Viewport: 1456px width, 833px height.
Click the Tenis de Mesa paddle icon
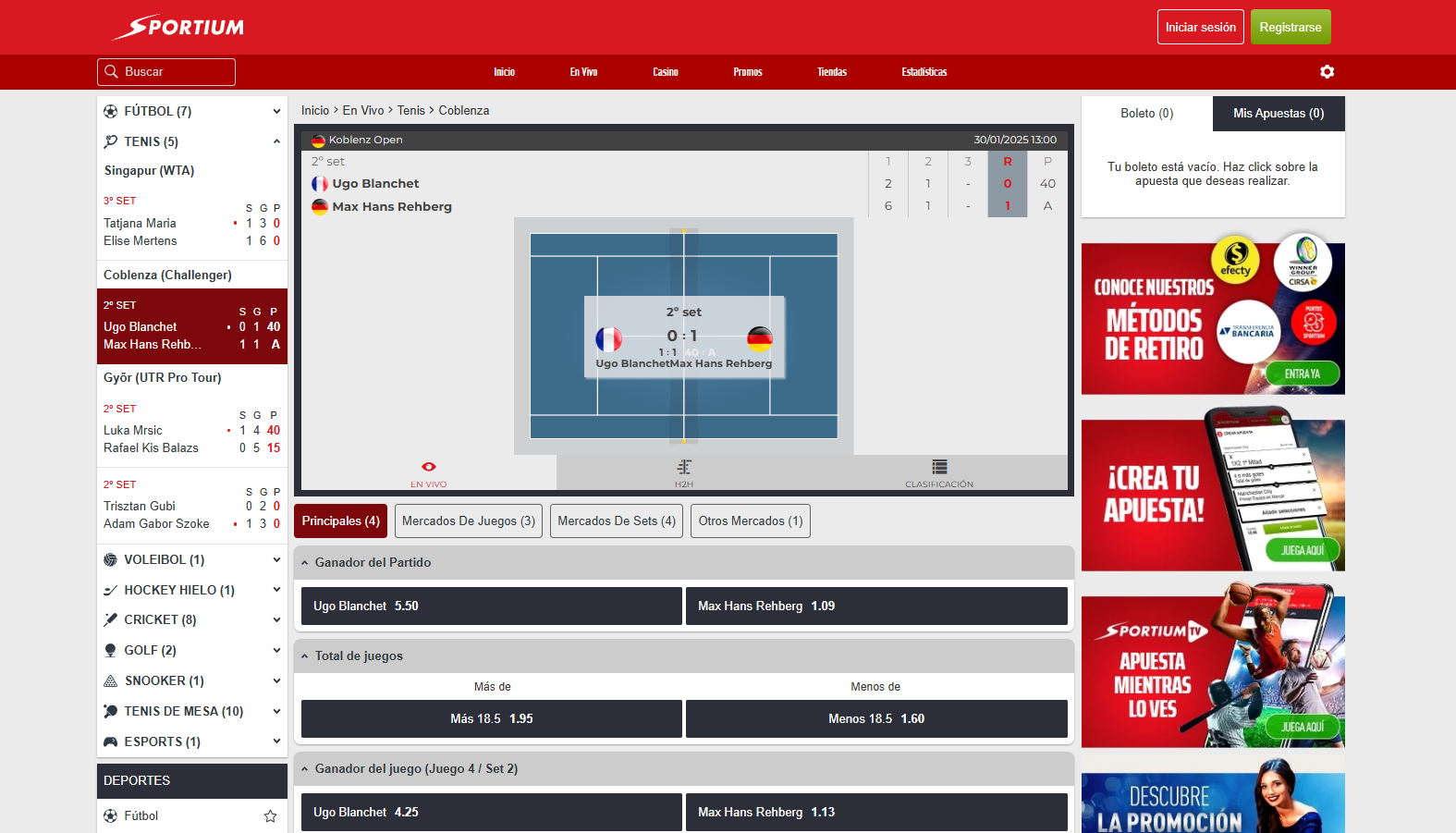tap(111, 711)
